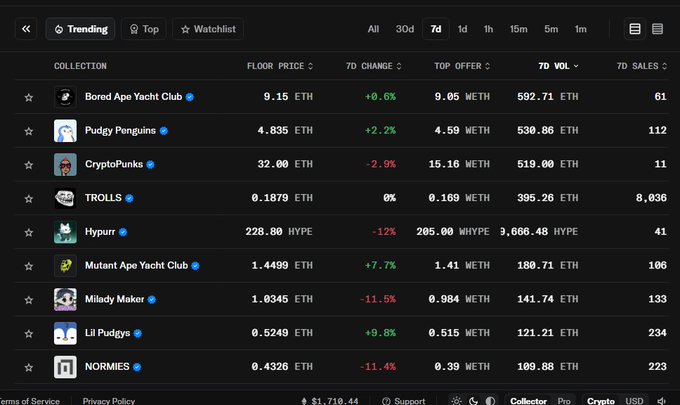Open Support in the footer
Image resolution: width=680 pixels, height=405 pixels.
click(404, 401)
